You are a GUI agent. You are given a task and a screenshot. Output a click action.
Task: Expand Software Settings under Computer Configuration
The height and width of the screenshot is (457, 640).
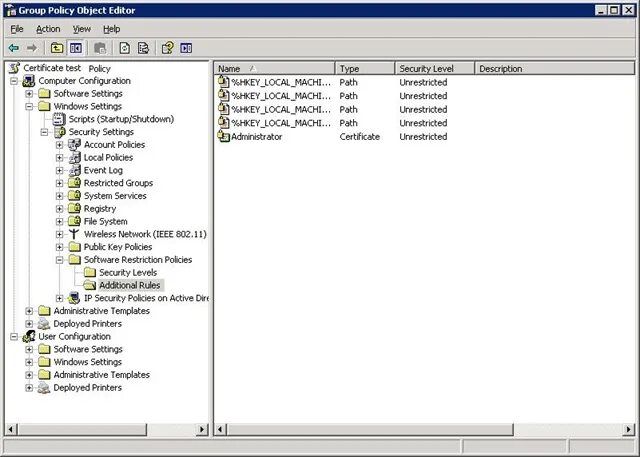(x=29, y=93)
